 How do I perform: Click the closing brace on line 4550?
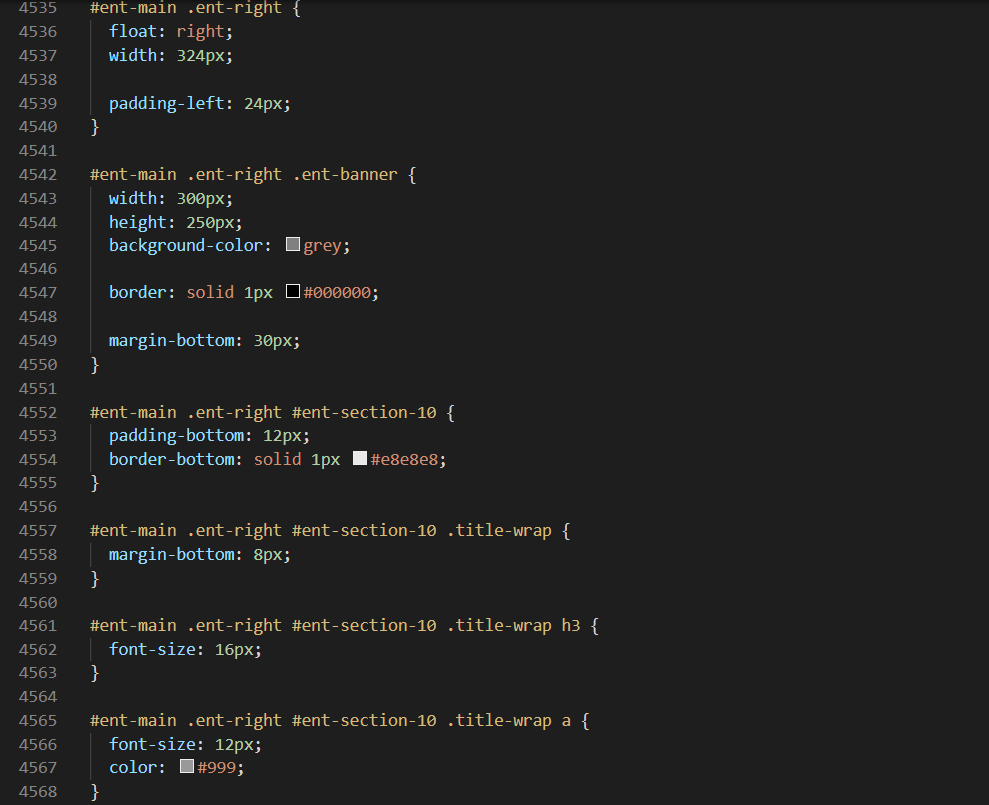click(x=95, y=365)
